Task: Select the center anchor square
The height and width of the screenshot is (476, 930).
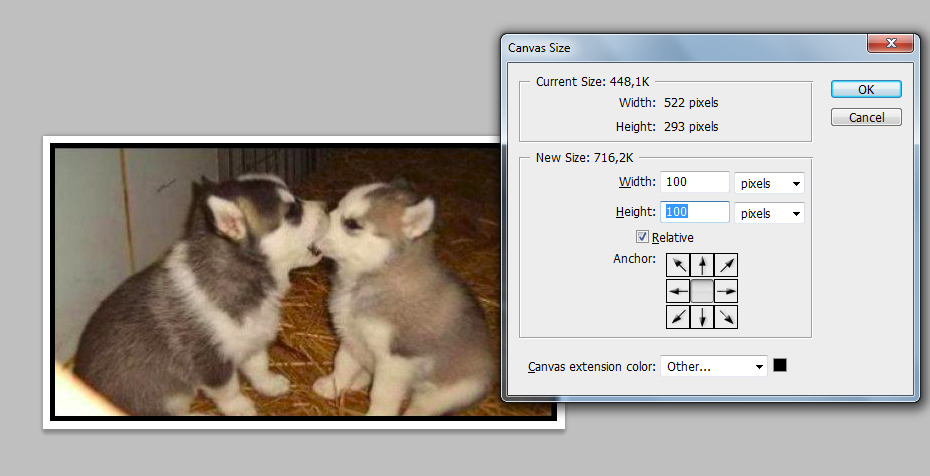Action: point(702,291)
